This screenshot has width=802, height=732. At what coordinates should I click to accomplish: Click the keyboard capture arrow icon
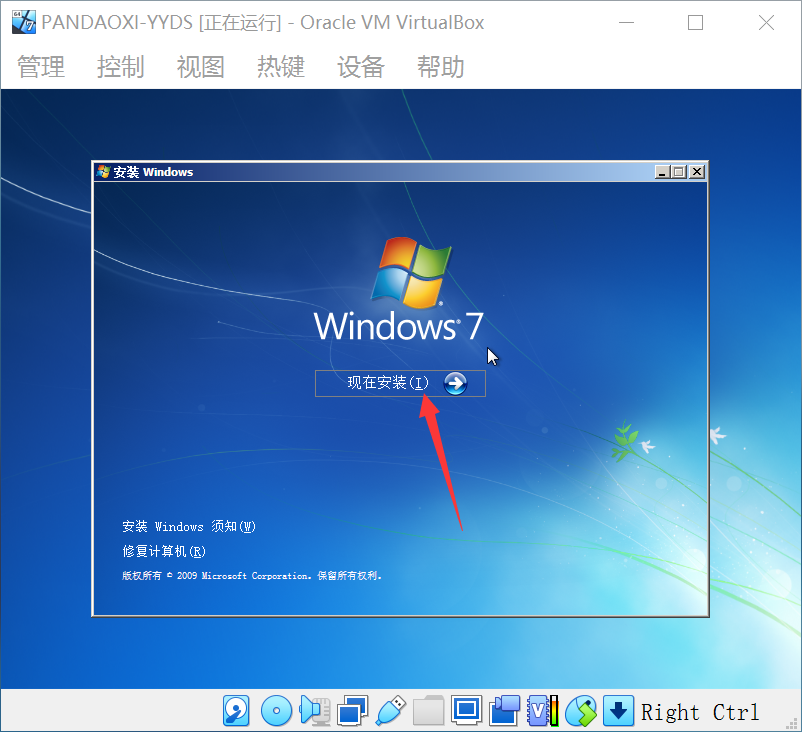pyautogui.click(x=619, y=711)
